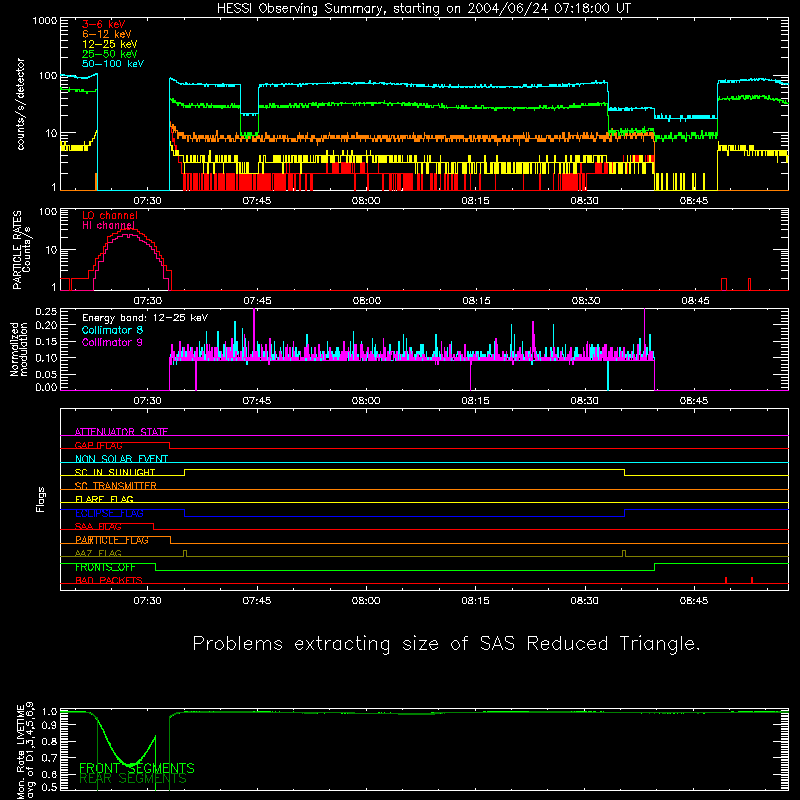Click the livetime dip curve minimum
The width and height of the screenshot is (800, 800).
pos(131,764)
